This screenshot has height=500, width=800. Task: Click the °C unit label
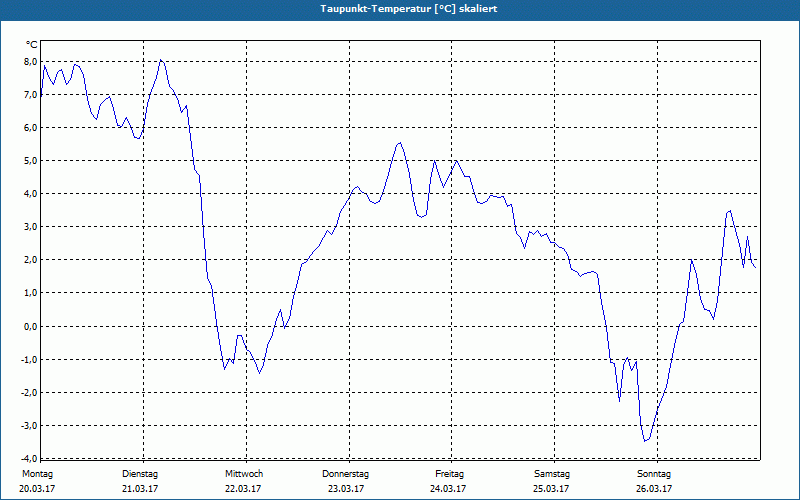32,45
